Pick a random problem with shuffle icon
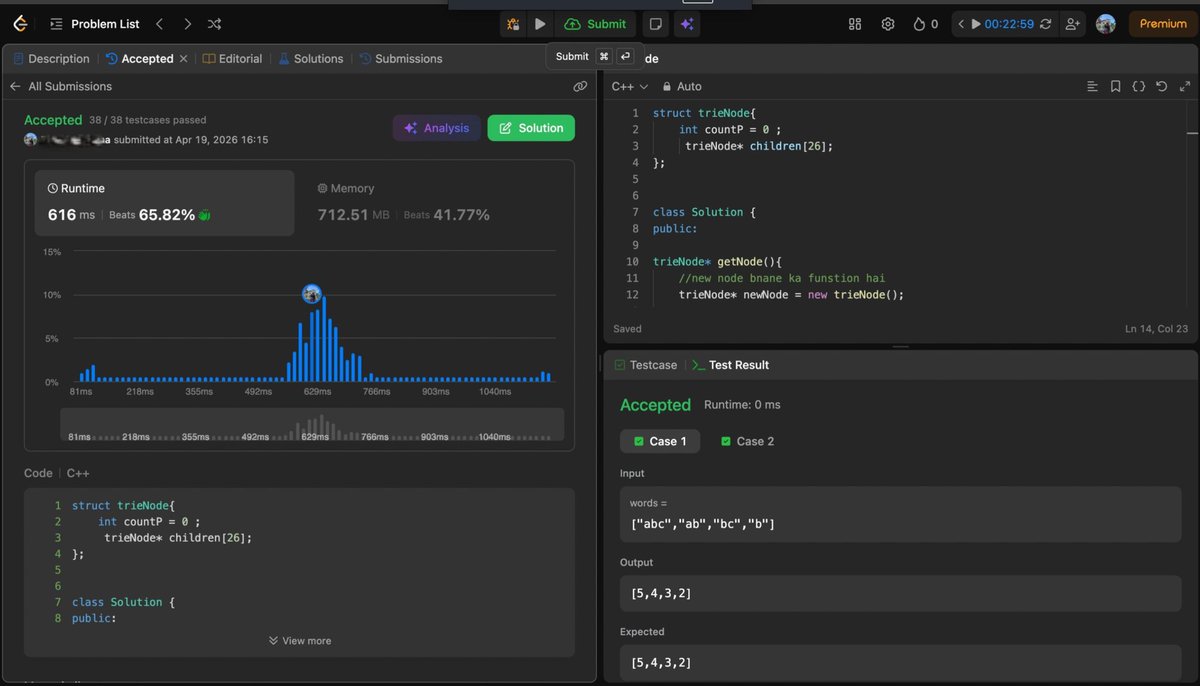Image resolution: width=1200 pixels, height=686 pixels. coord(215,24)
